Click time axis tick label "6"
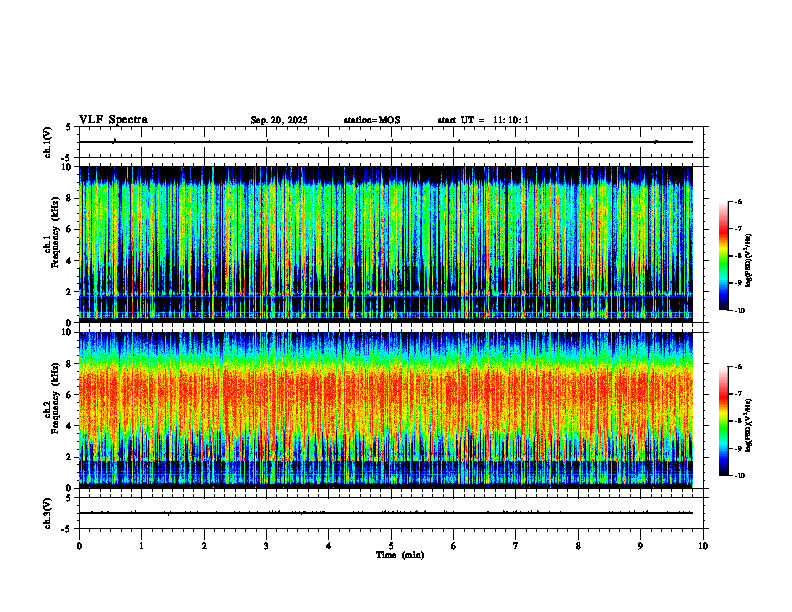Screen dimensions: 792x612 coord(454,546)
